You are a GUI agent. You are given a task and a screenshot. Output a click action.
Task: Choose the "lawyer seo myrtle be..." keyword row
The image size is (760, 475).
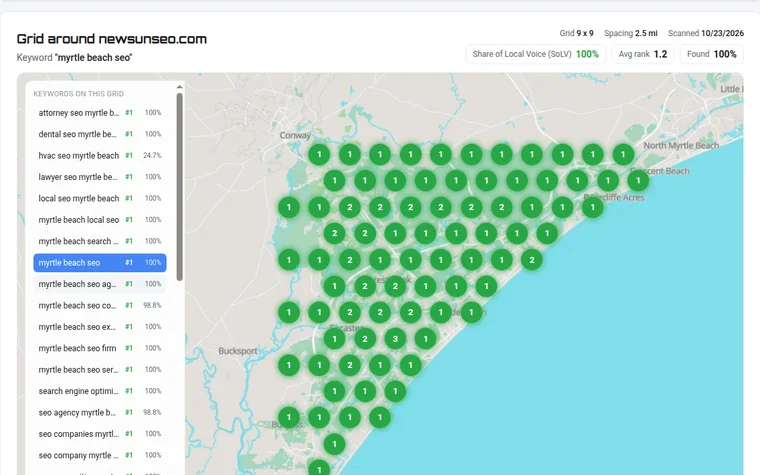[100, 177]
